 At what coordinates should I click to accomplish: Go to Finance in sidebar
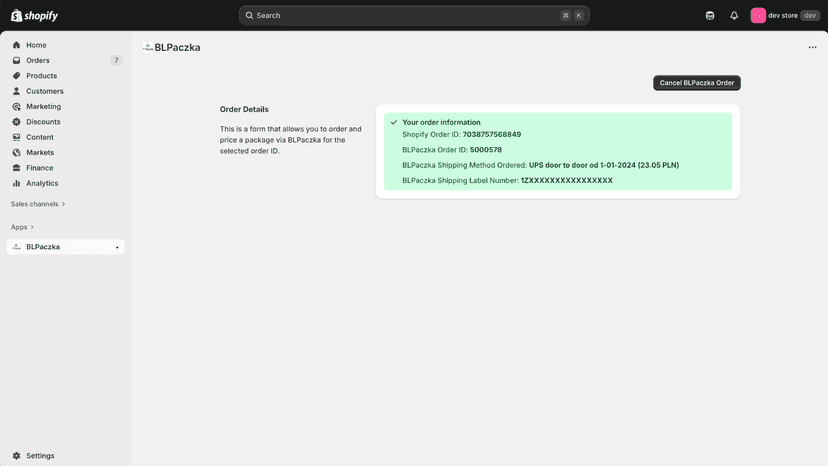[x=66, y=167]
